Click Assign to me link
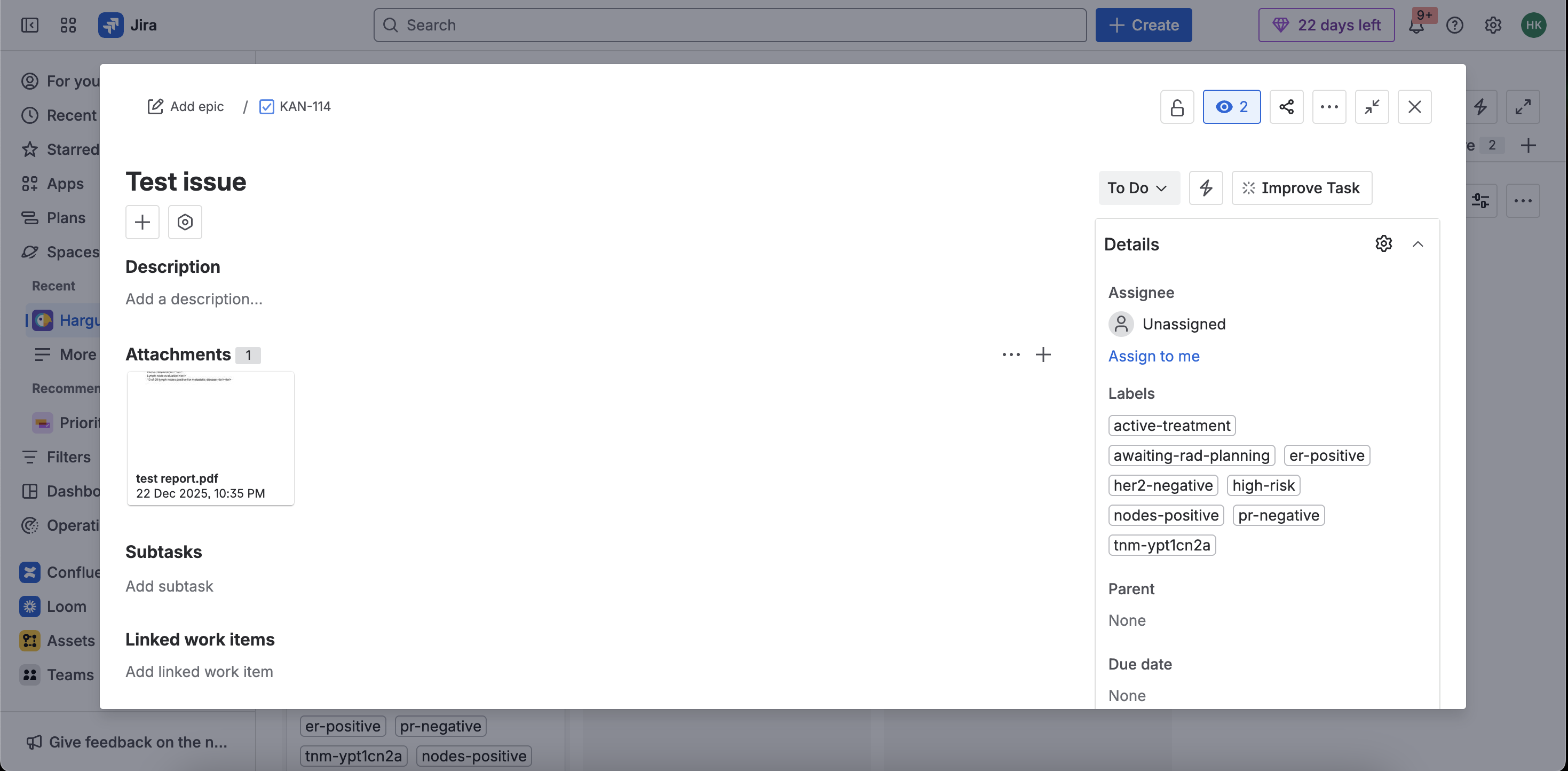 click(x=1153, y=356)
